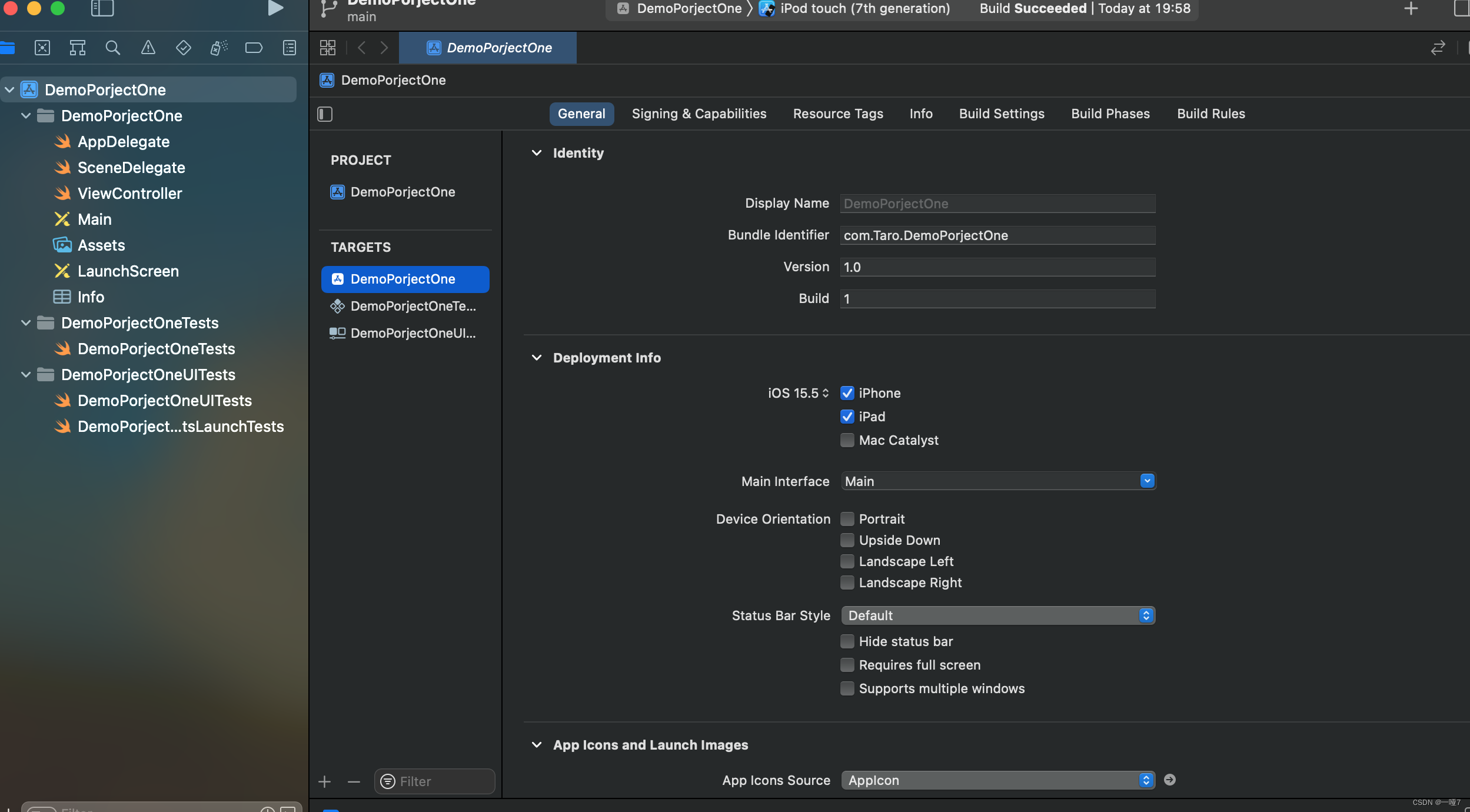1470x812 pixels.
Task: Click the add target button
Action: 324,781
